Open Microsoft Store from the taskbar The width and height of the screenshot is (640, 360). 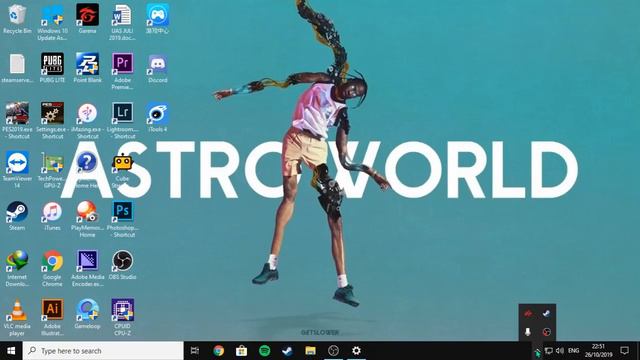241,351
